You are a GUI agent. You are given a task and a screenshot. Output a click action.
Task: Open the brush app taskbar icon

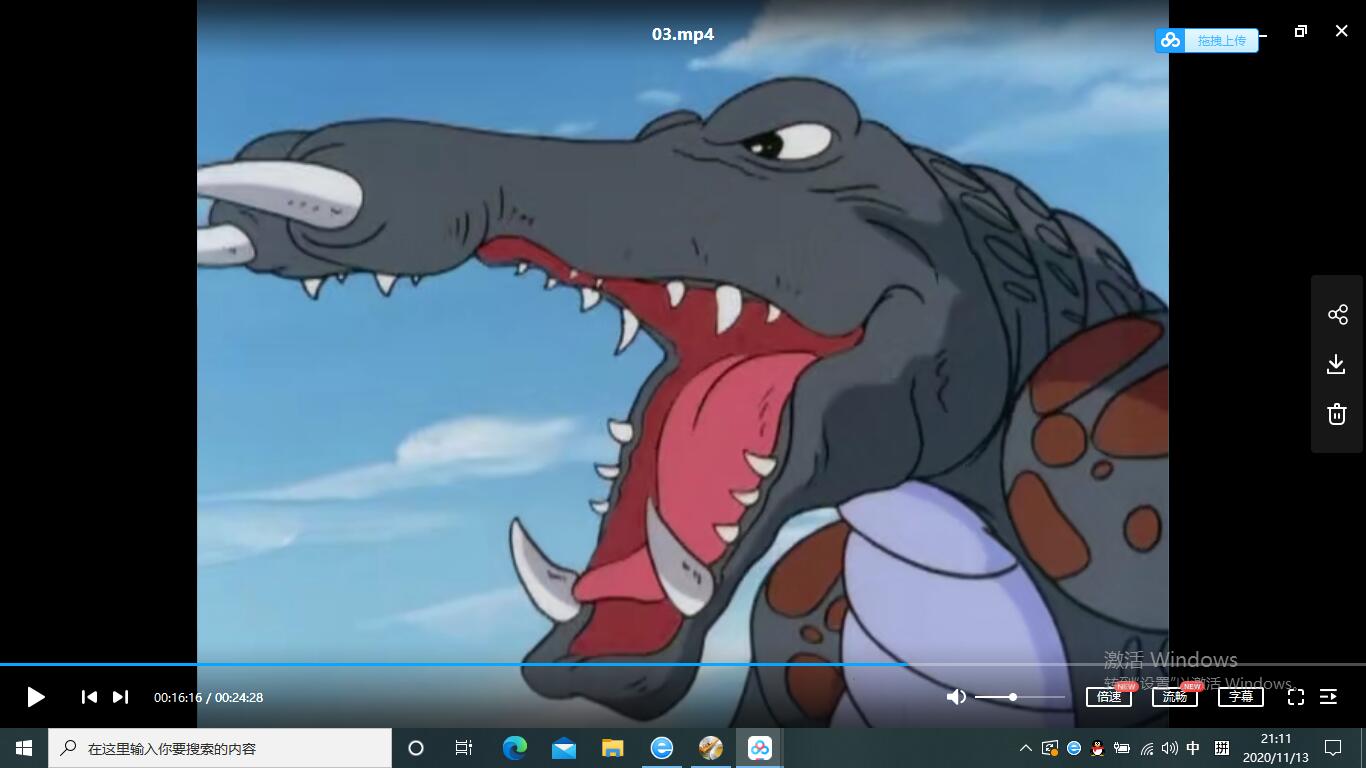point(710,748)
